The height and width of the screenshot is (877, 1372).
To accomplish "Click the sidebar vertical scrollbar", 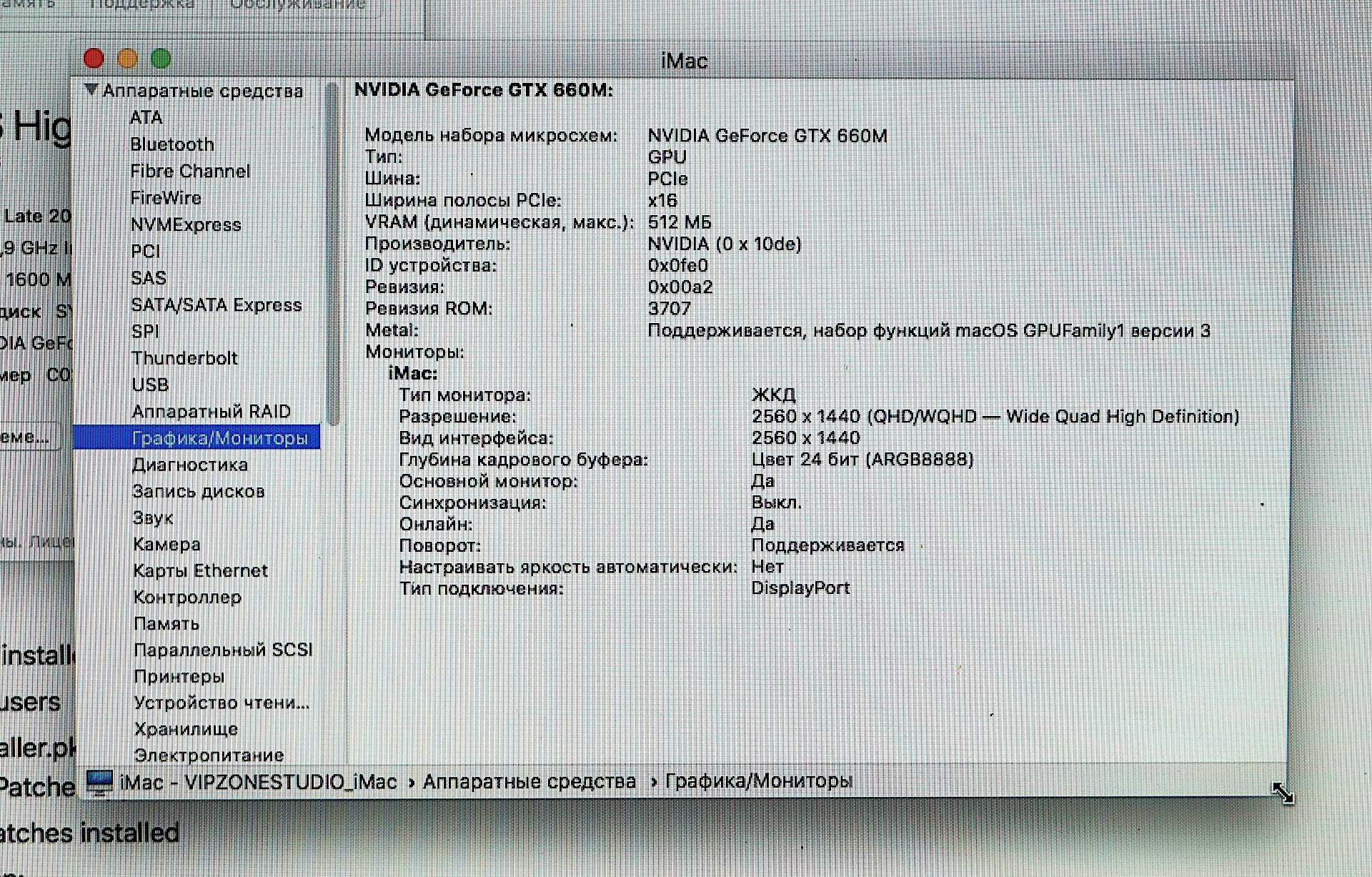I will coord(332,254).
